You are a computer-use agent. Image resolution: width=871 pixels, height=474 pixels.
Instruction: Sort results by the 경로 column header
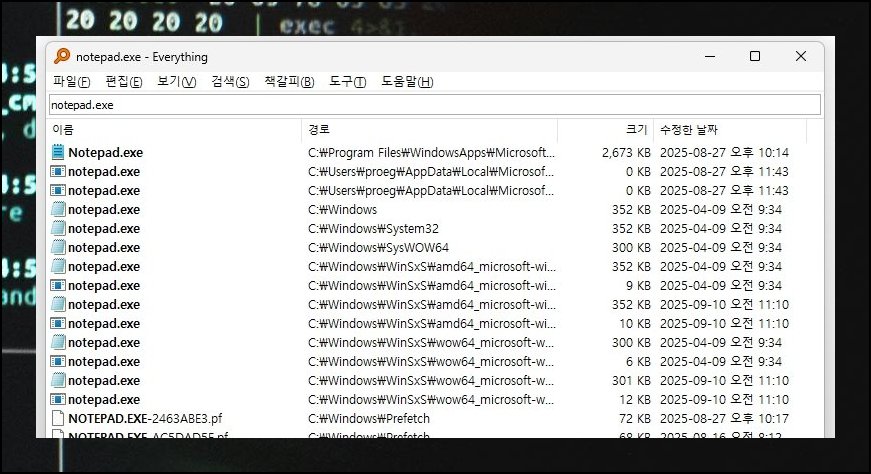point(429,129)
